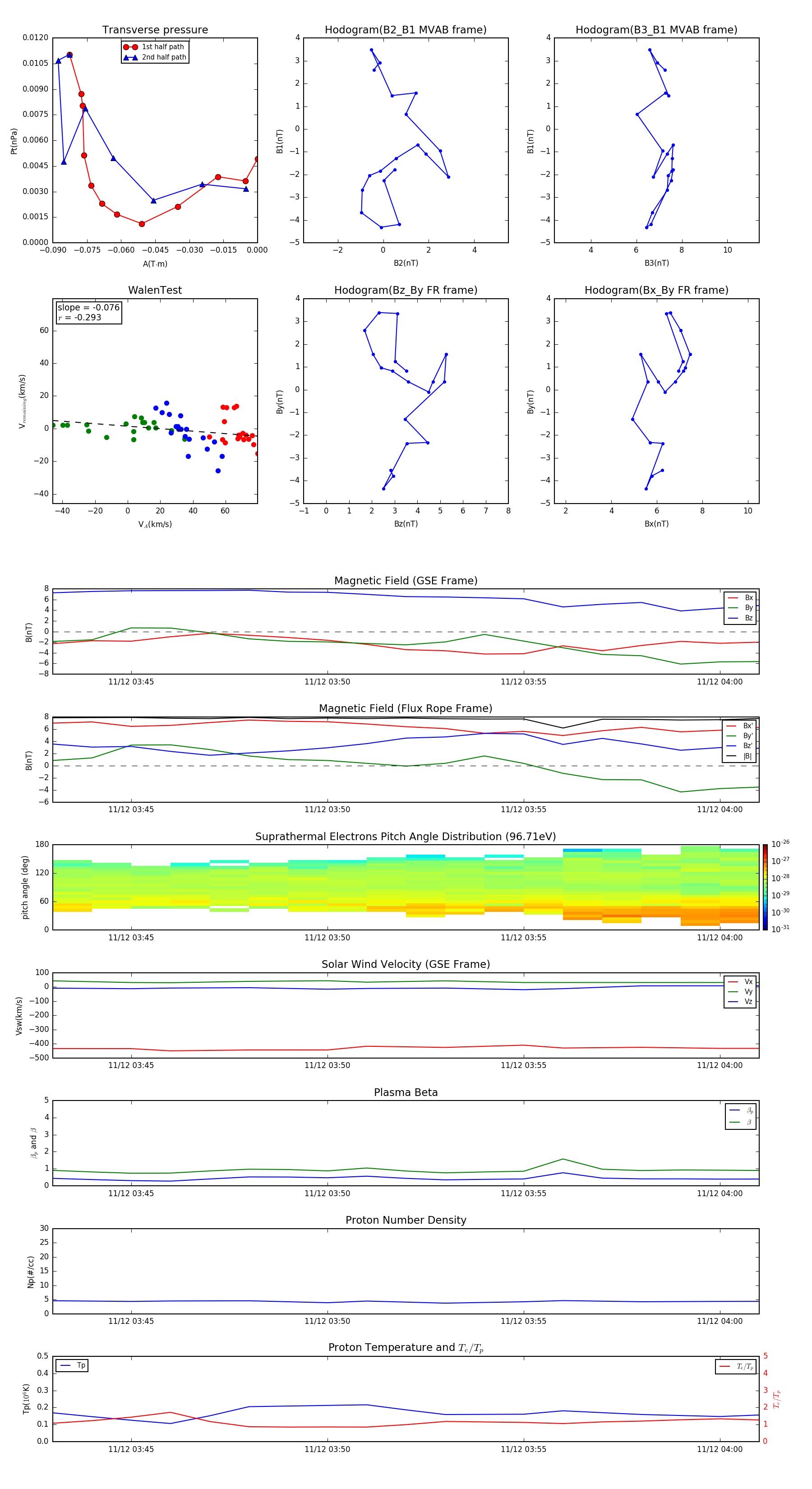Image resolution: width=812 pixels, height=1489 pixels.
Task: Click the pitch angle color scale bar
Action: click(x=765, y=887)
